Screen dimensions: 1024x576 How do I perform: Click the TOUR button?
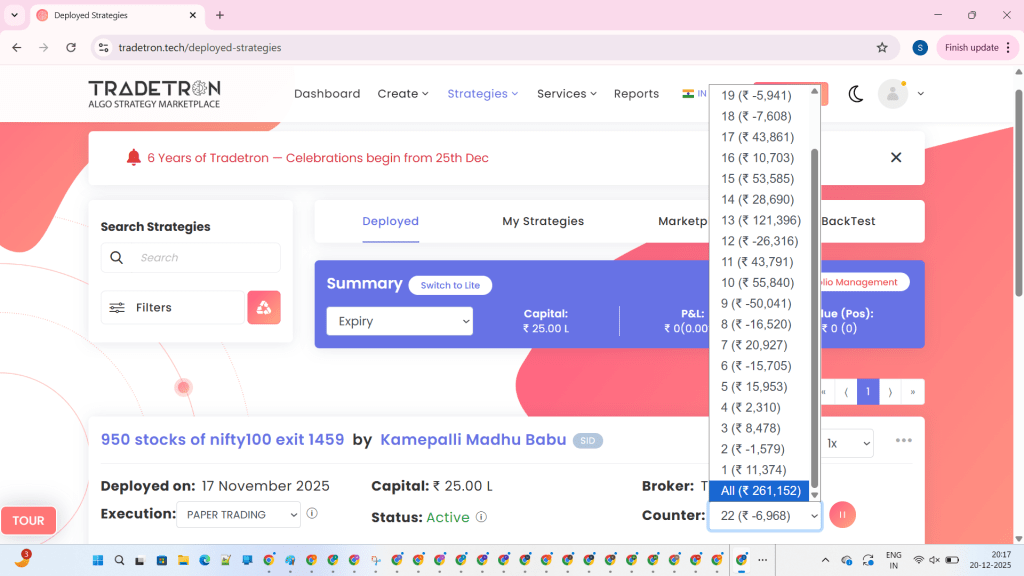click(28, 520)
